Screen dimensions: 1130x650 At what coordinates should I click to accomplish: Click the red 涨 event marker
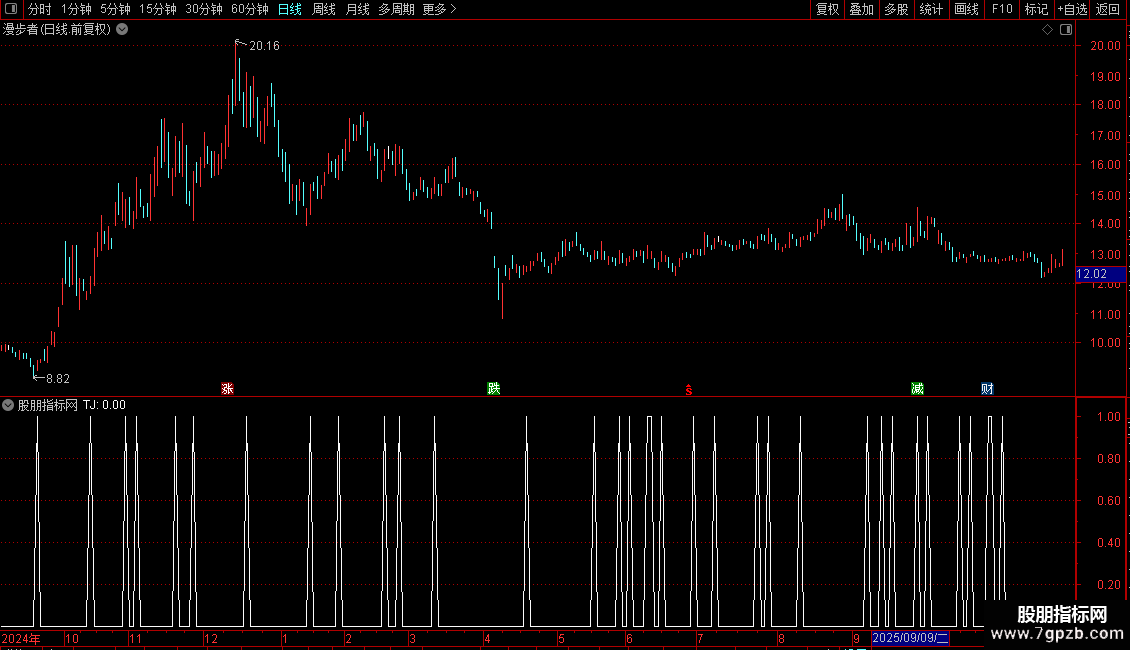click(228, 389)
